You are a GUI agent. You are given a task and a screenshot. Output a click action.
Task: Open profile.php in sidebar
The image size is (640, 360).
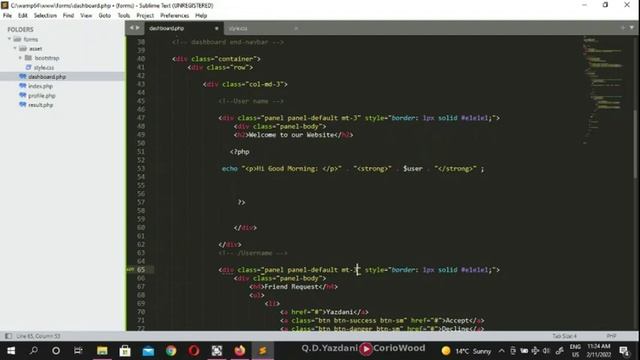[42, 96]
